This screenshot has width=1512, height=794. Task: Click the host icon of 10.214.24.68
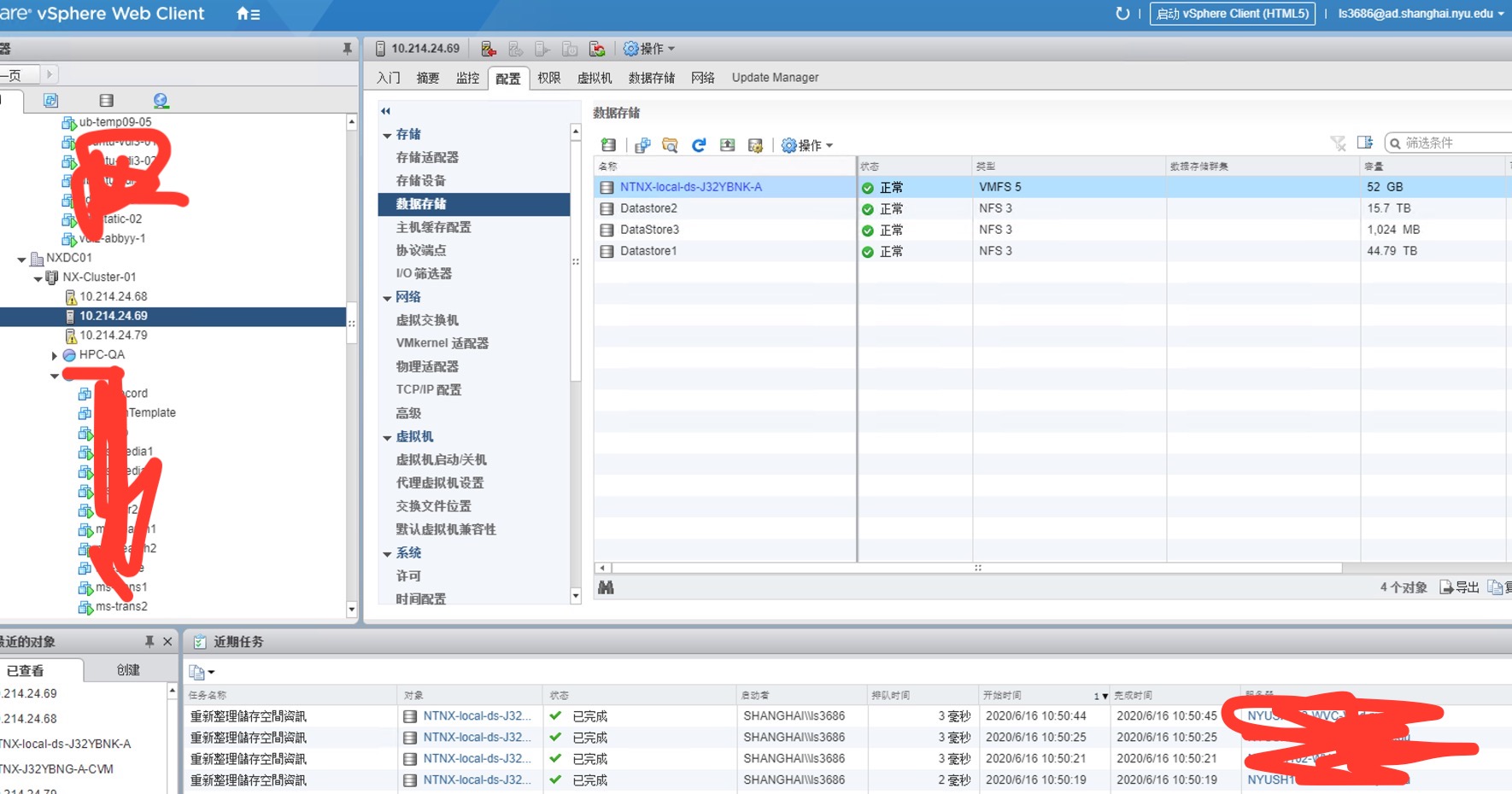[71, 297]
